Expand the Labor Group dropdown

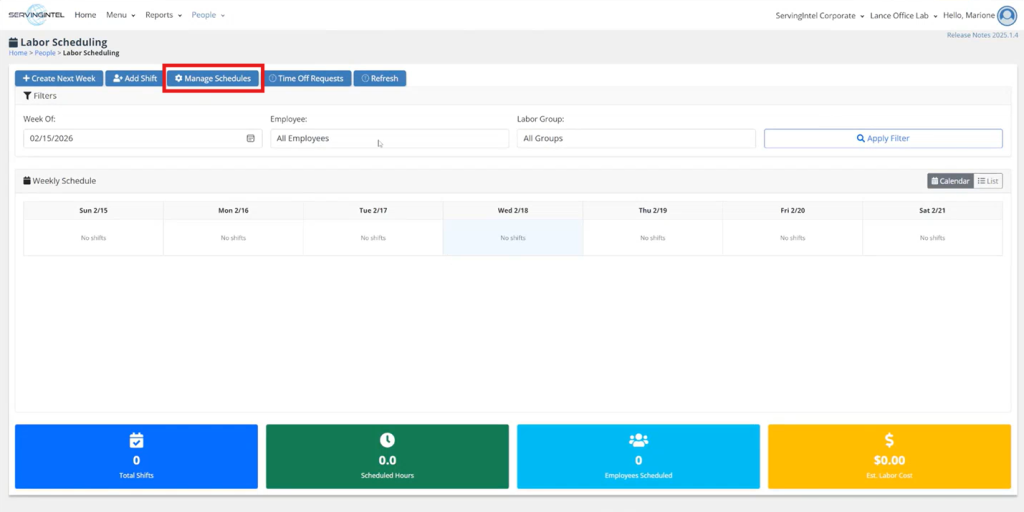635,139
